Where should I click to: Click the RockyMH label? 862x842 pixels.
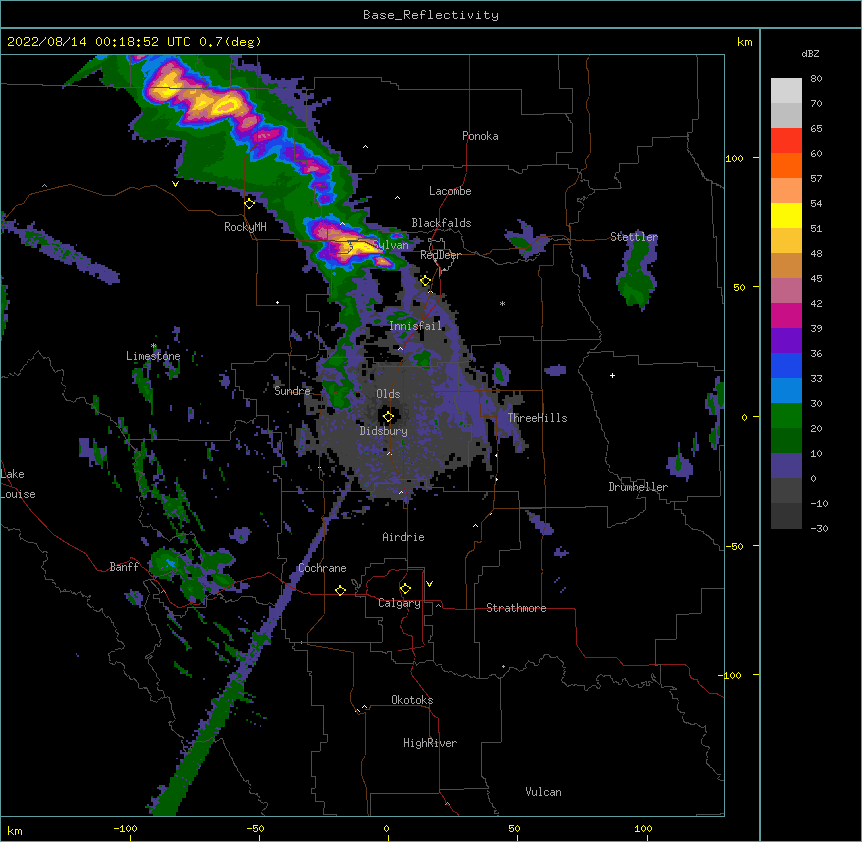(x=245, y=226)
